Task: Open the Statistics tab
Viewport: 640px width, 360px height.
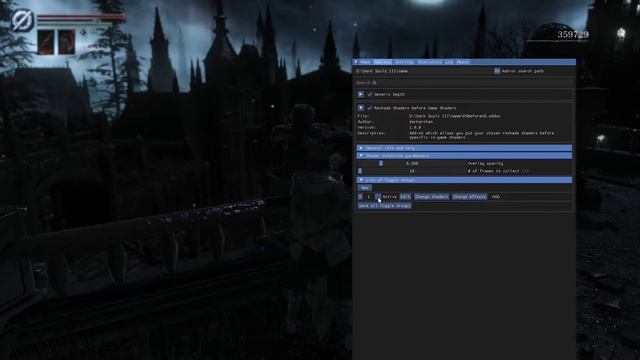Action: (430, 62)
